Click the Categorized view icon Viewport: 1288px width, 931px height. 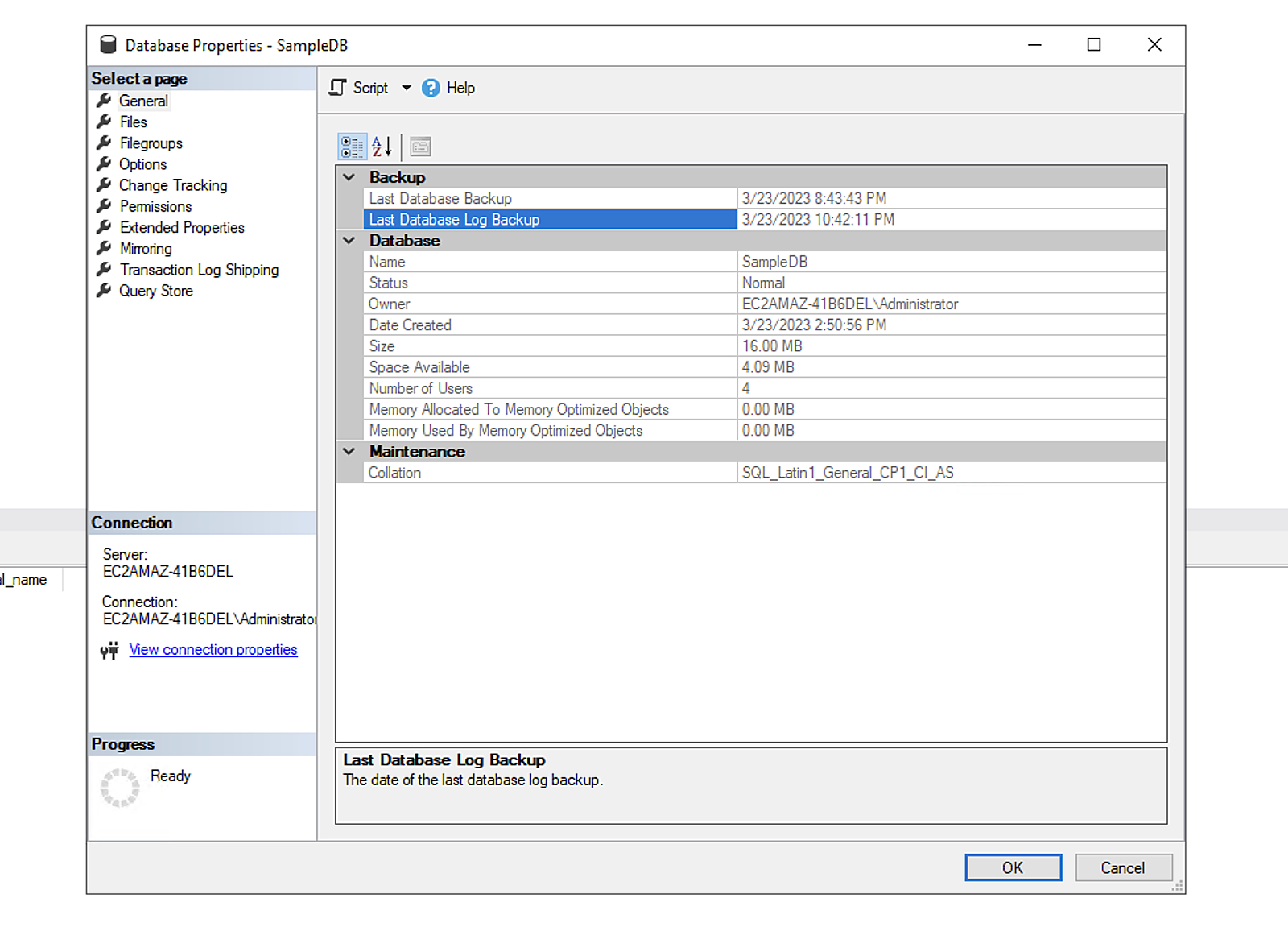[x=352, y=147]
